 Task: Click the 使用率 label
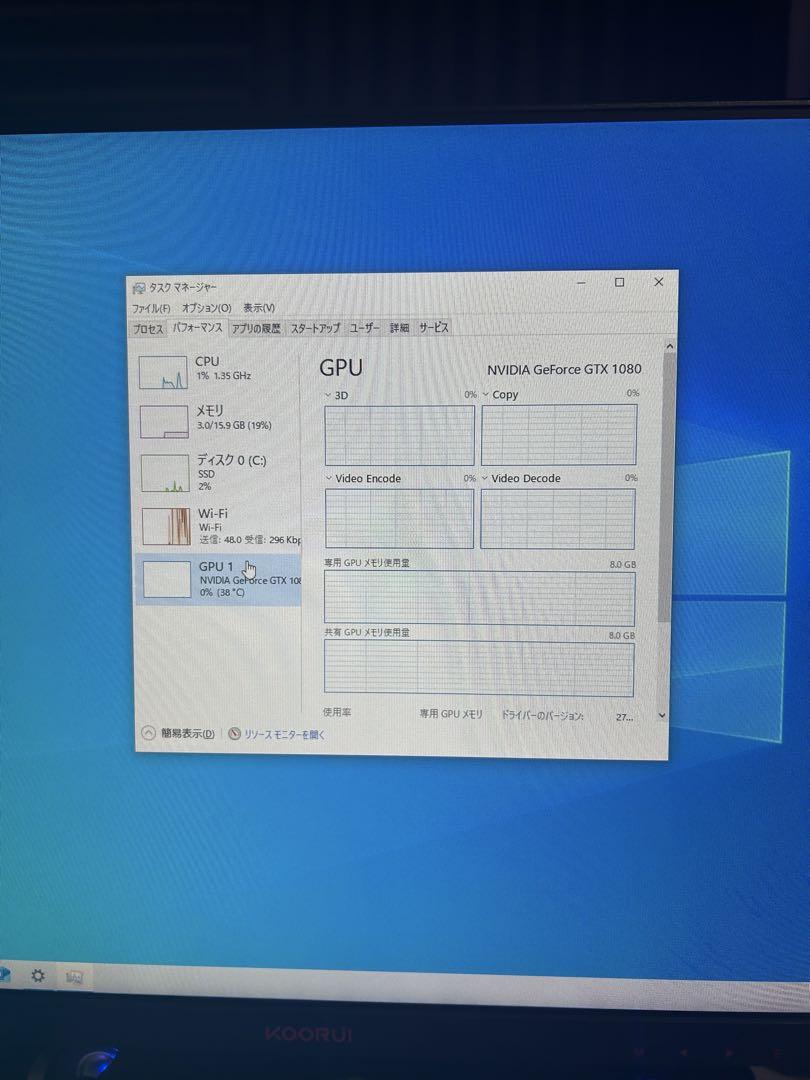click(x=337, y=712)
